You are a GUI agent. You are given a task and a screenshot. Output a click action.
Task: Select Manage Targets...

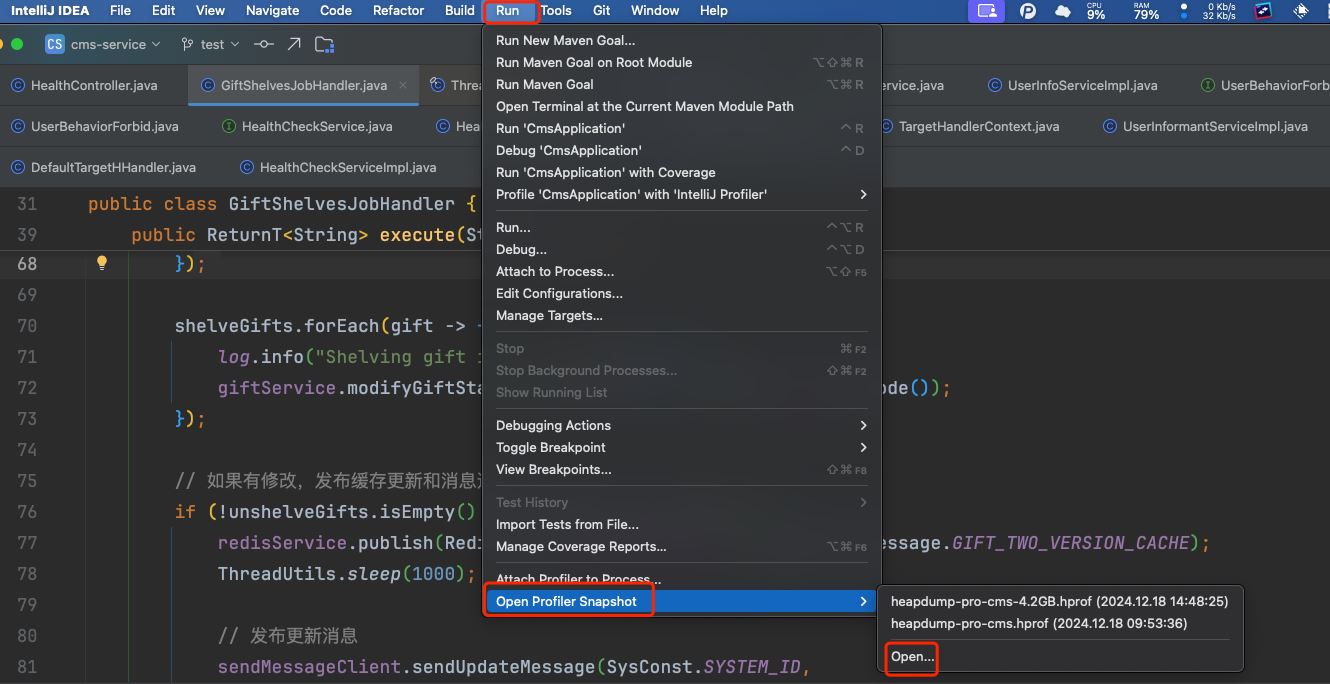point(682,315)
